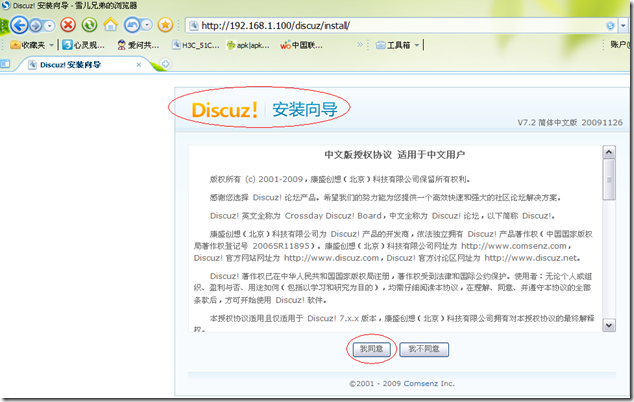
Task: Open the 心灵舰... bookmark
Action: (83, 45)
